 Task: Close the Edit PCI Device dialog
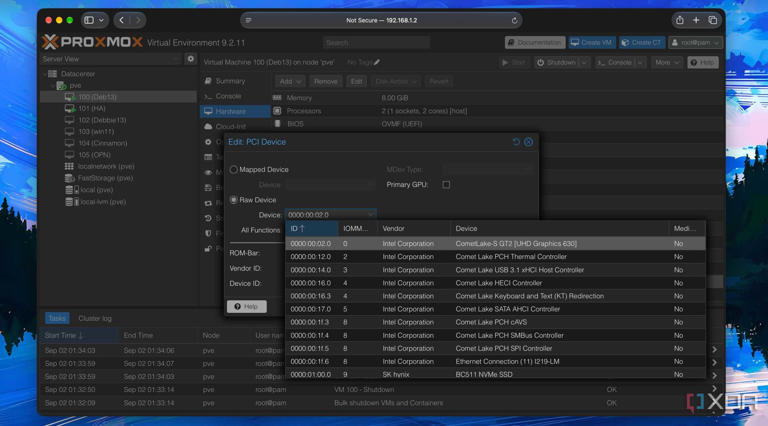tap(528, 142)
